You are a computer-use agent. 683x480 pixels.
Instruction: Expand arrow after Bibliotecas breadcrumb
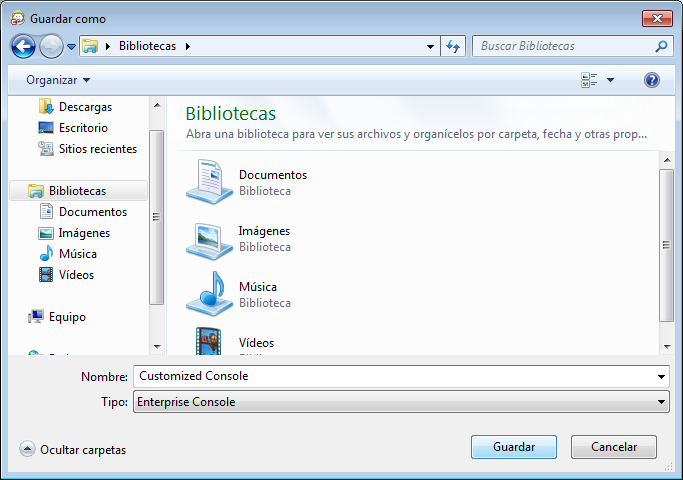click(188, 46)
